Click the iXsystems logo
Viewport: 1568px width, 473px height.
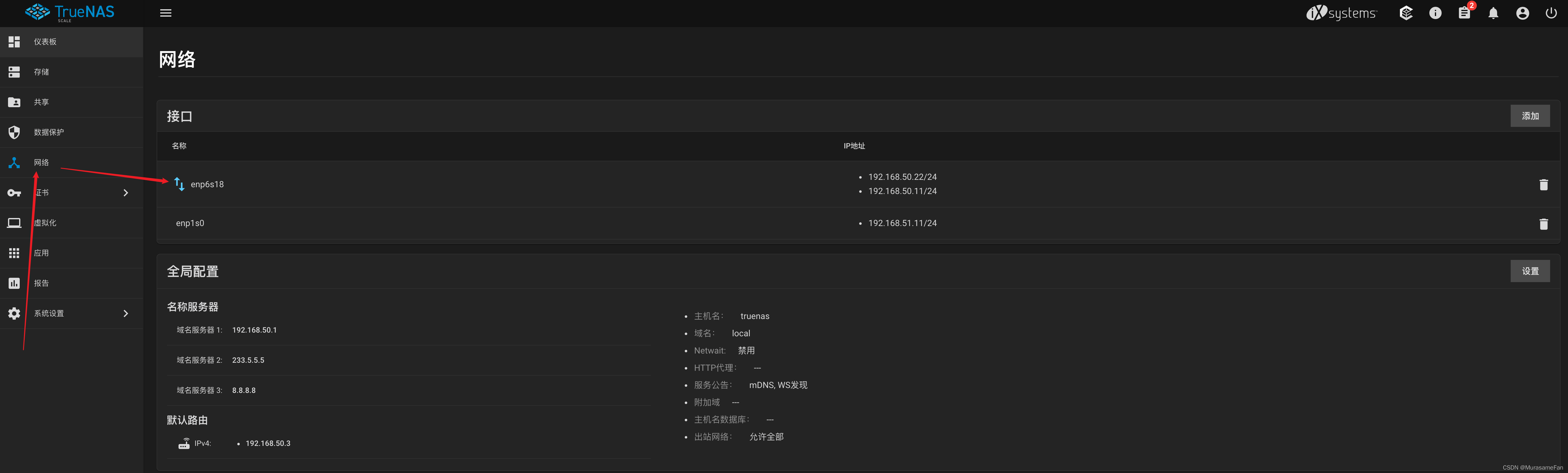(1341, 13)
